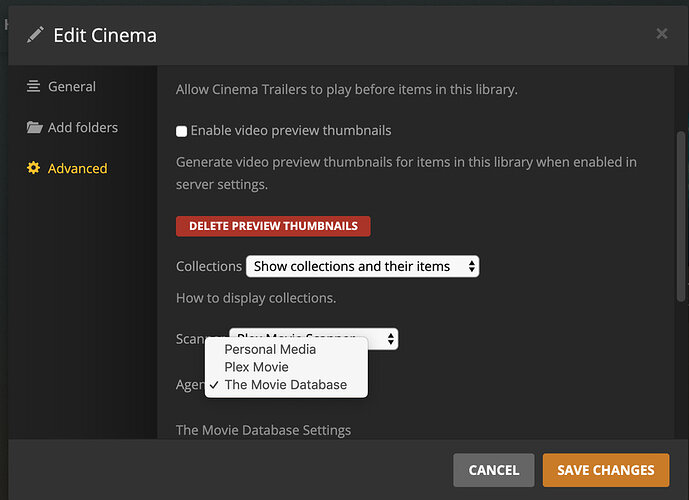Click the folder icon for Add folders
The width and height of the screenshot is (689, 500).
[x=34, y=128]
